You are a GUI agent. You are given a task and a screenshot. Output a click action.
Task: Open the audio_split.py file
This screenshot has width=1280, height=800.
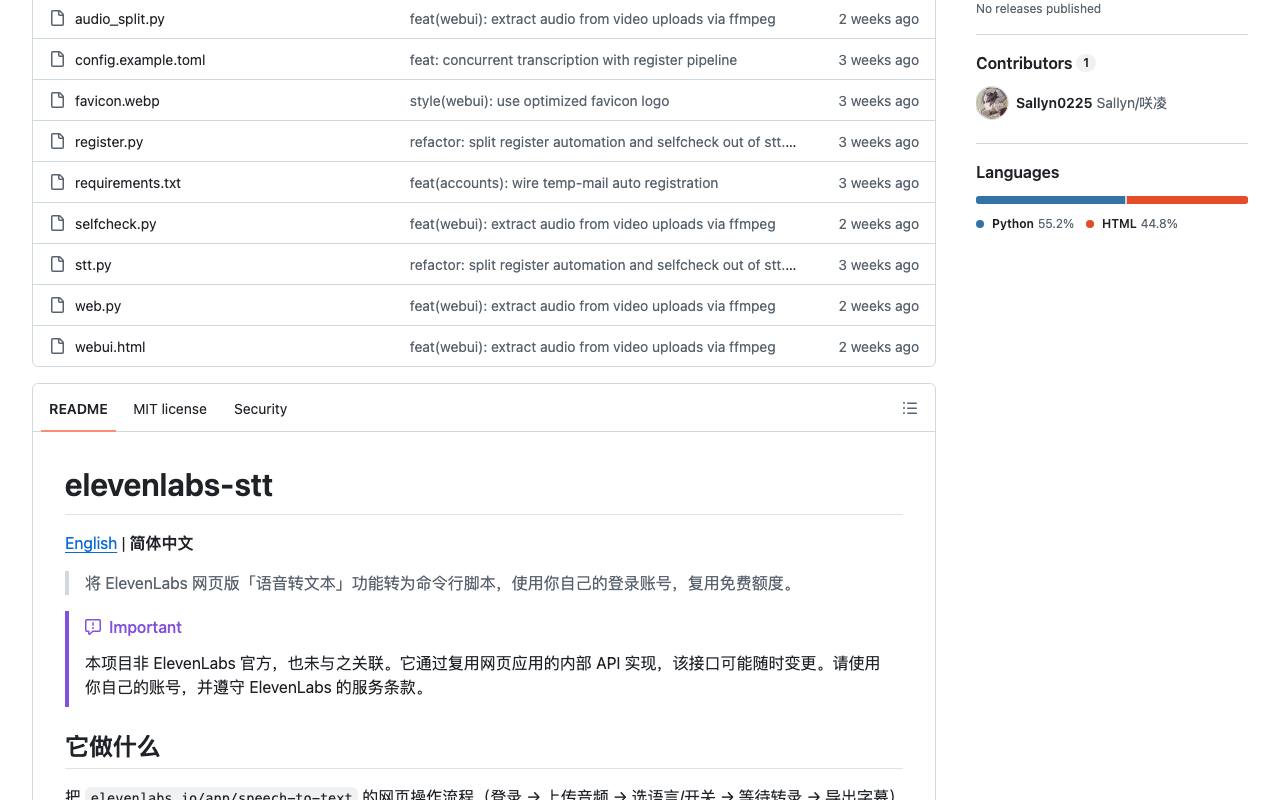pos(120,19)
